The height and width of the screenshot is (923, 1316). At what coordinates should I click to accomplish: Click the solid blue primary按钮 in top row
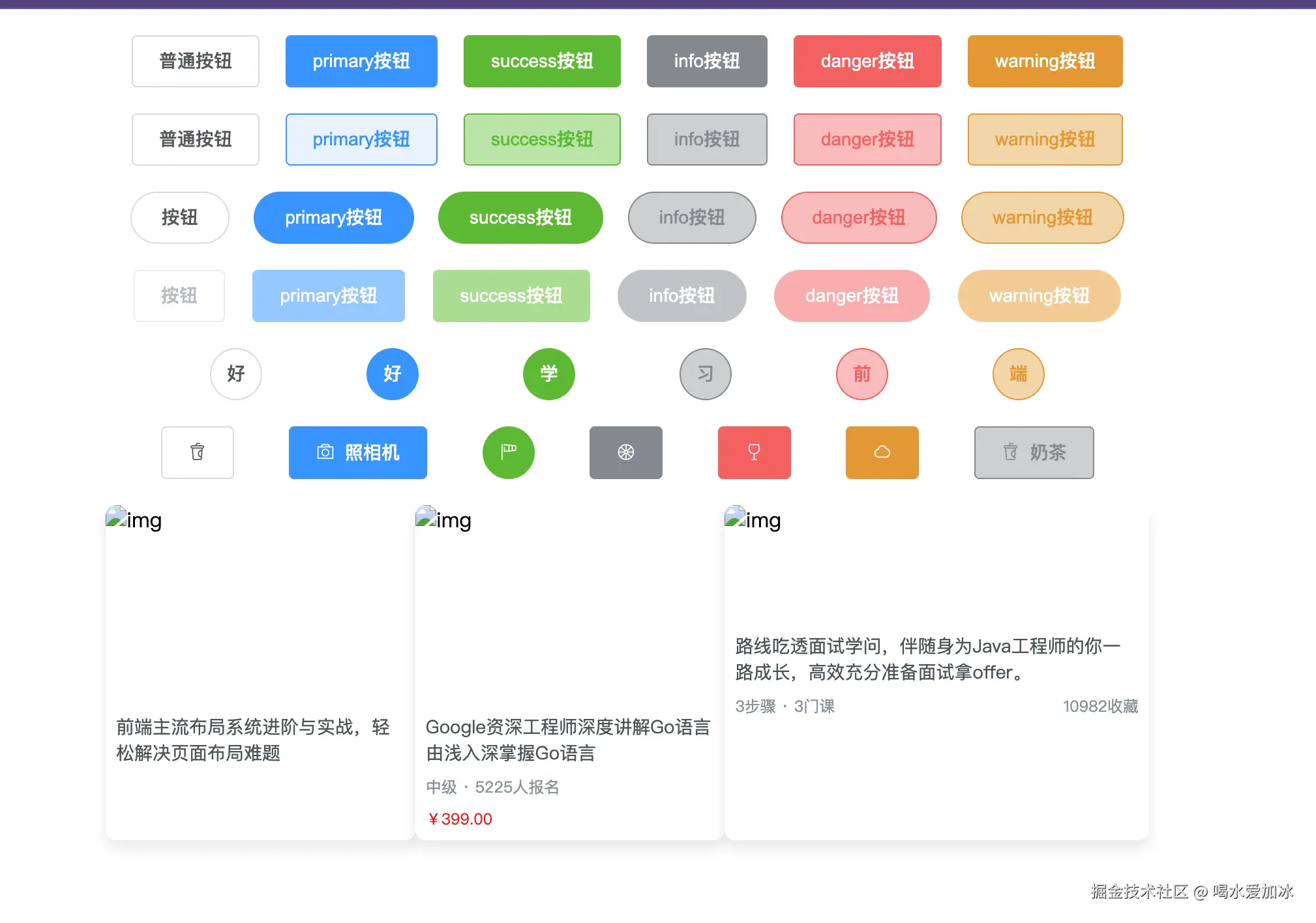[361, 61]
